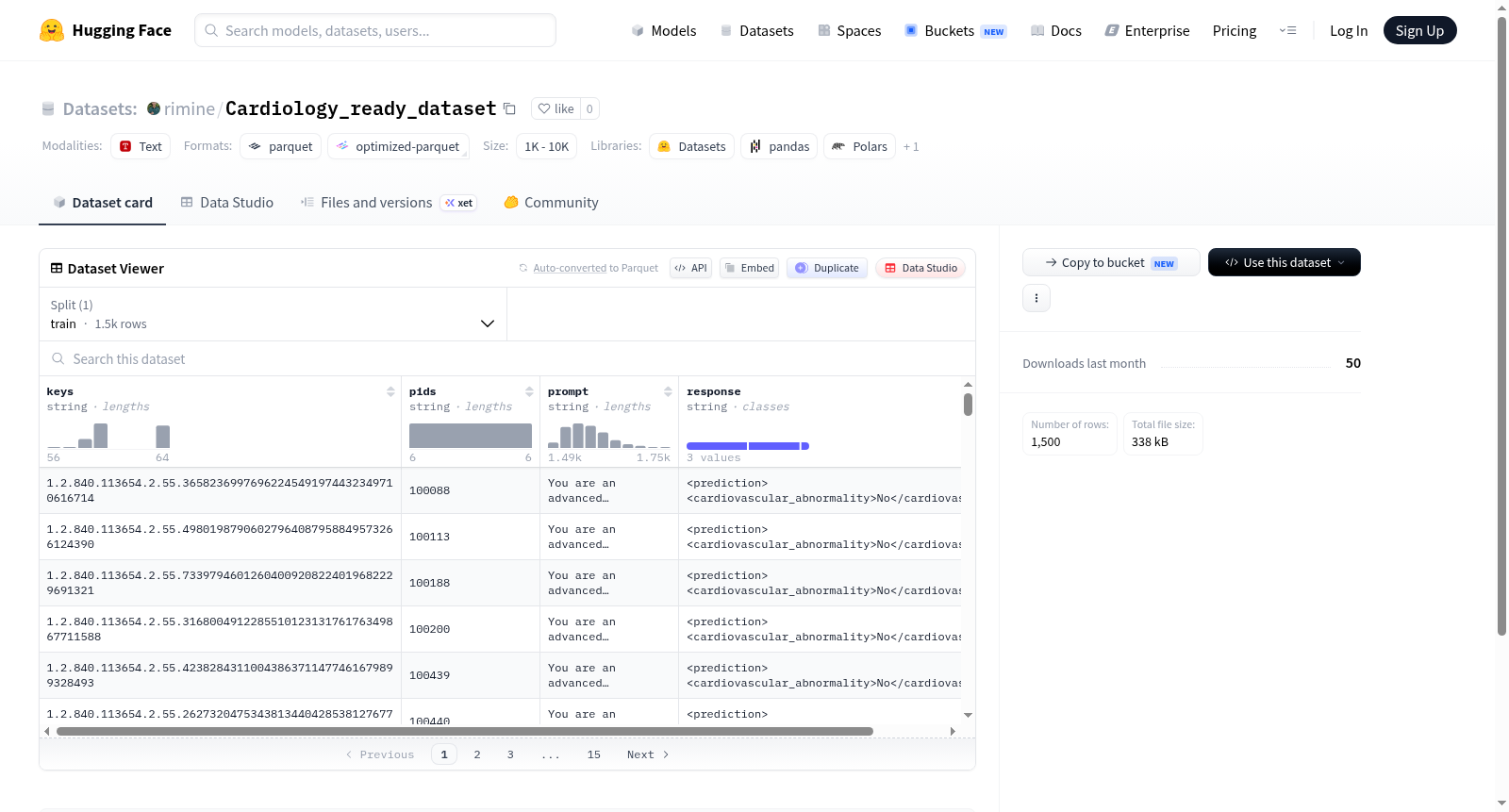Viewport: 1509px width, 812px height.
Task: Click the table's vertical scrollbar thumb
Action: [968, 404]
